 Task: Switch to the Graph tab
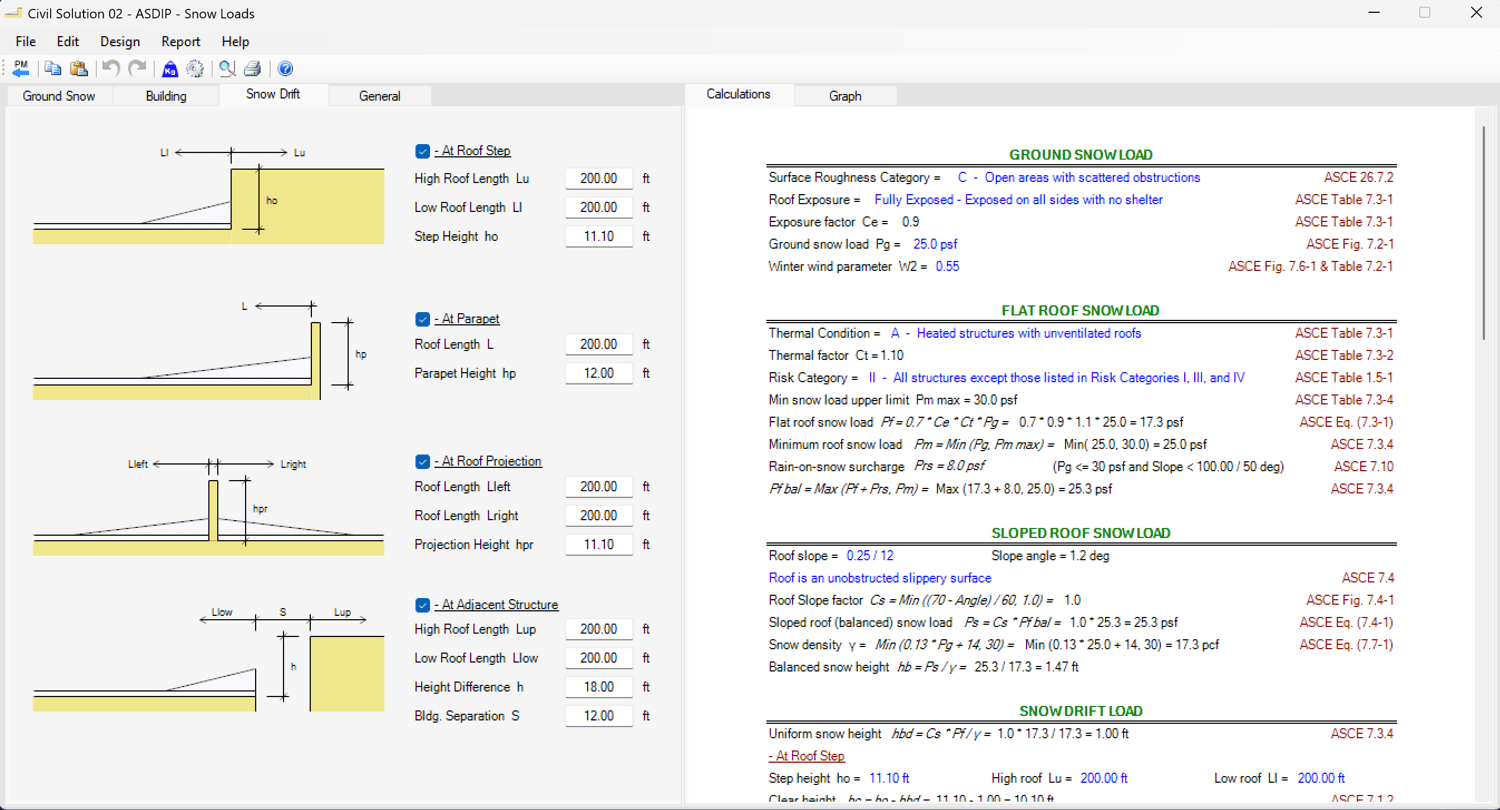point(845,96)
